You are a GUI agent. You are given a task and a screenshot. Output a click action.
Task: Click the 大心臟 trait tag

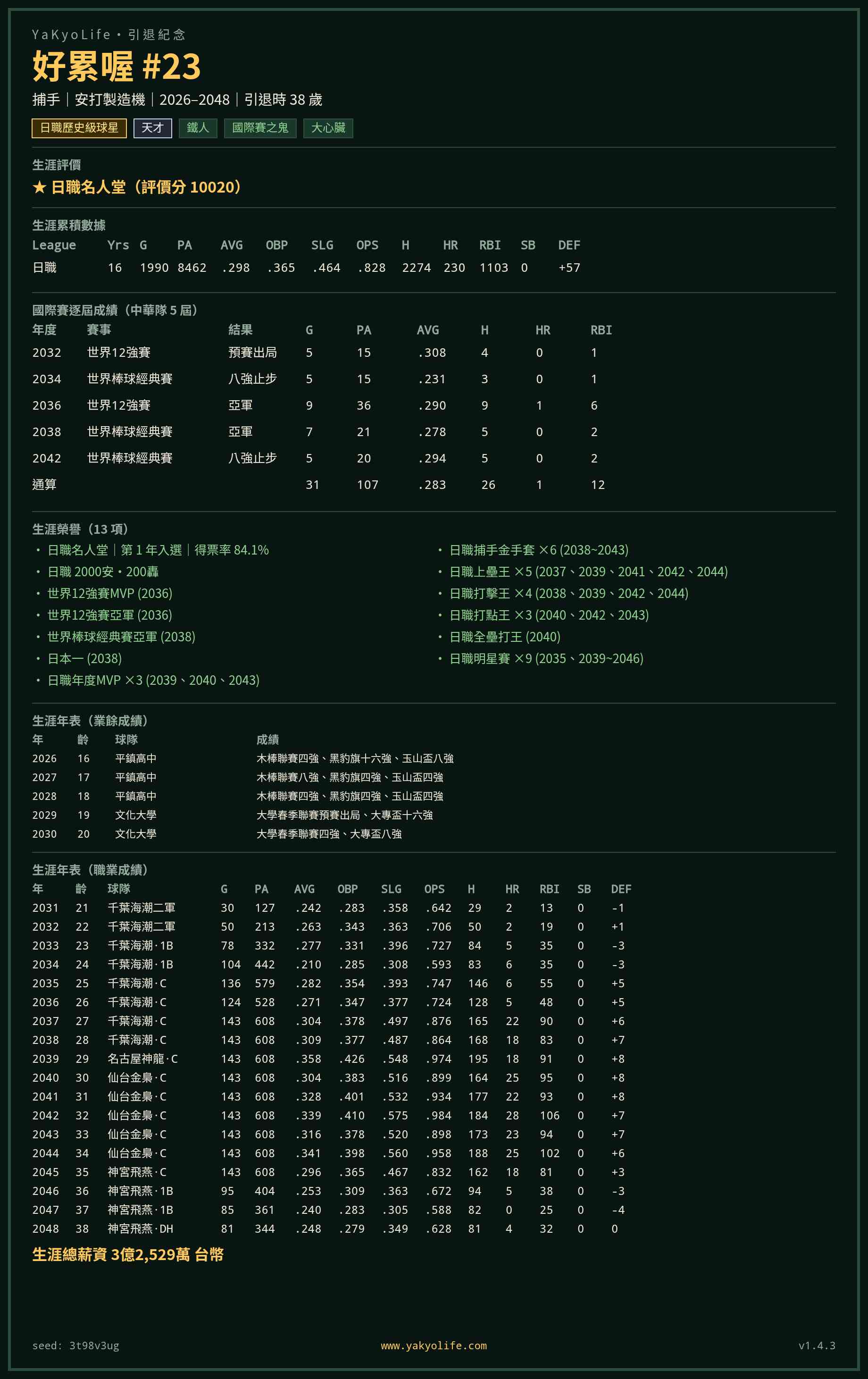tap(328, 128)
